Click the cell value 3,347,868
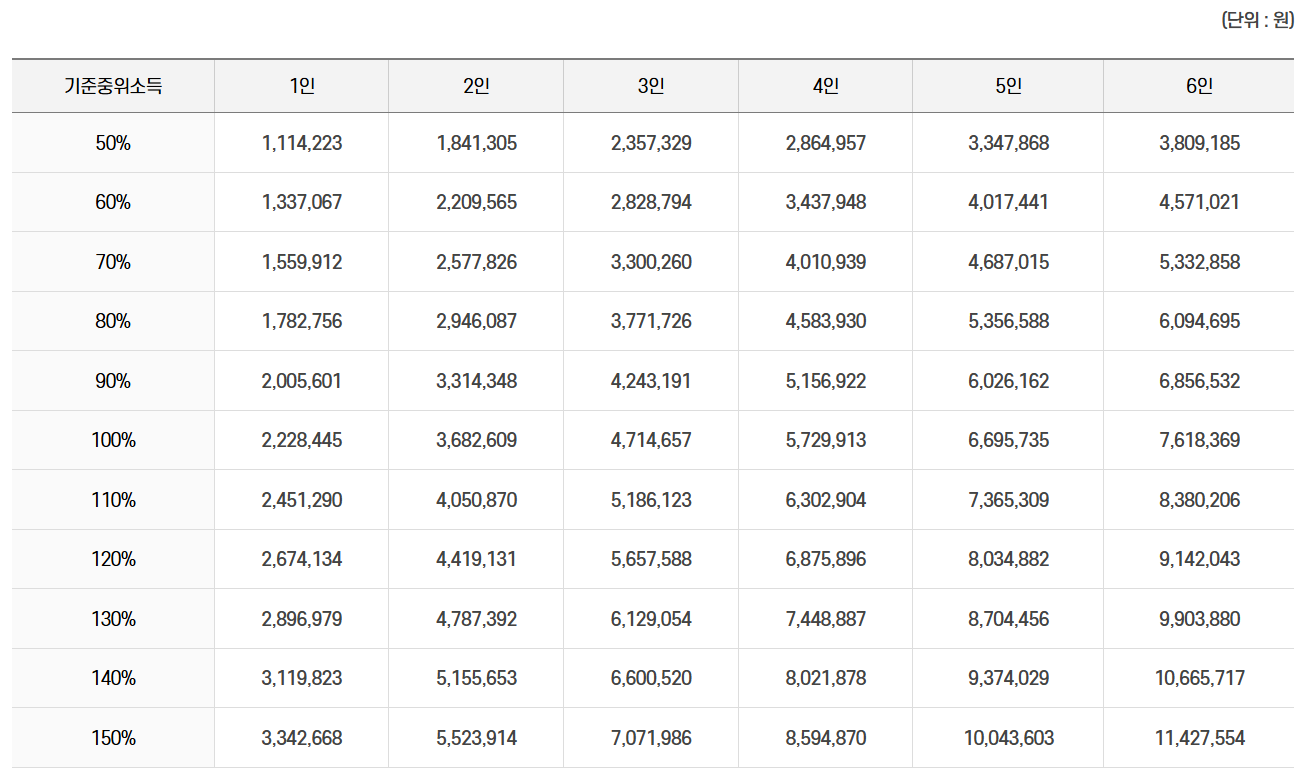Screen dimensions: 1309x779 (x=1008, y=143)
